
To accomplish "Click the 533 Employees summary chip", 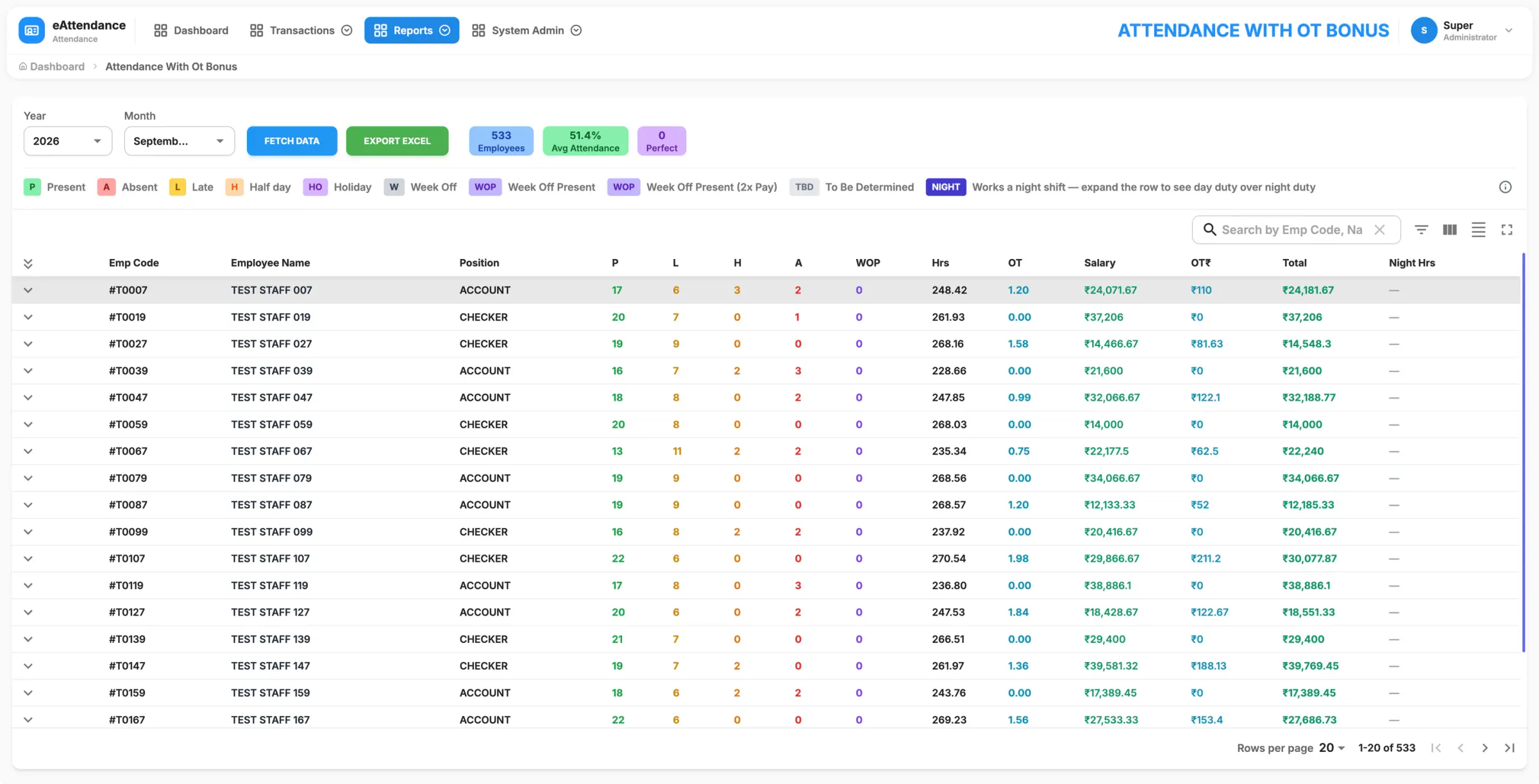I will 501,141.
